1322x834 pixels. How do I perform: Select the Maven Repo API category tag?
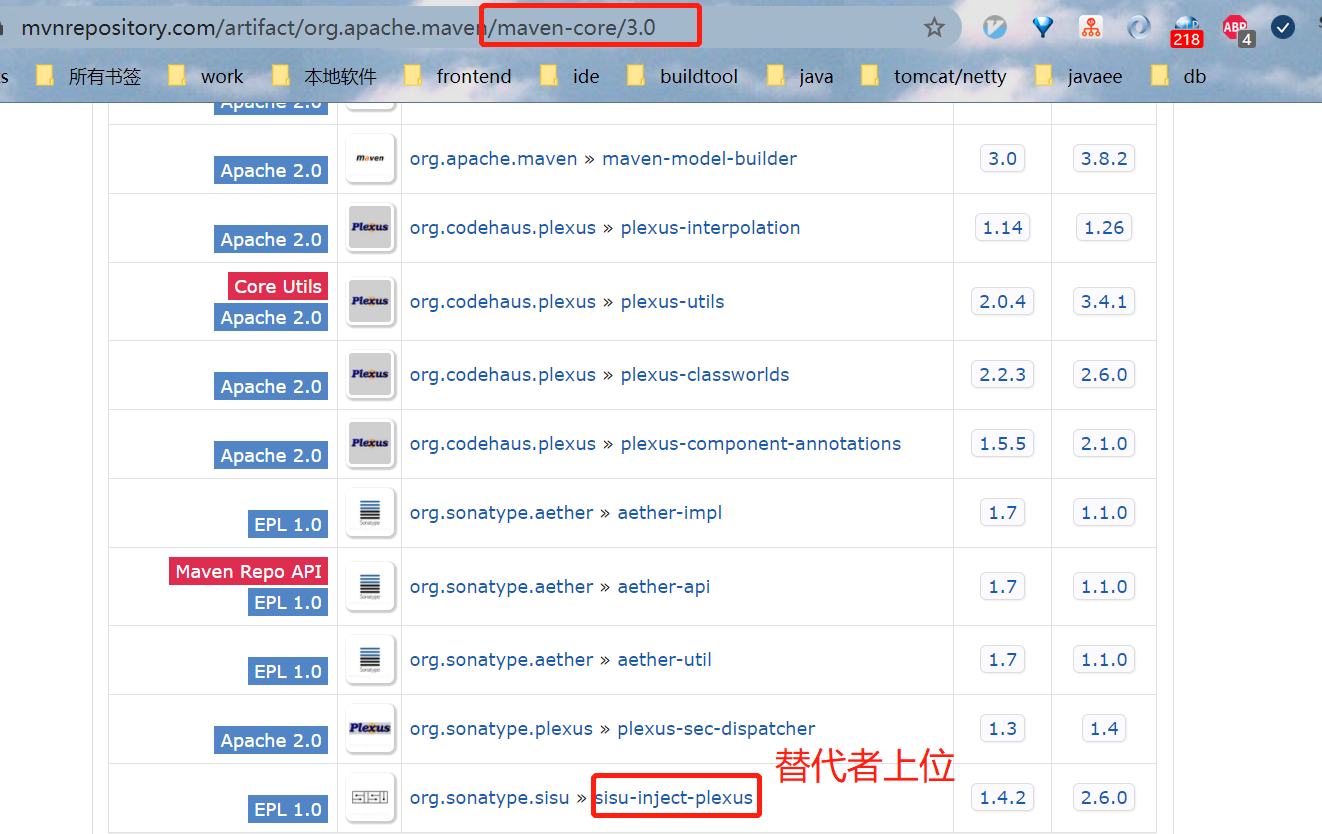[249, 571]
